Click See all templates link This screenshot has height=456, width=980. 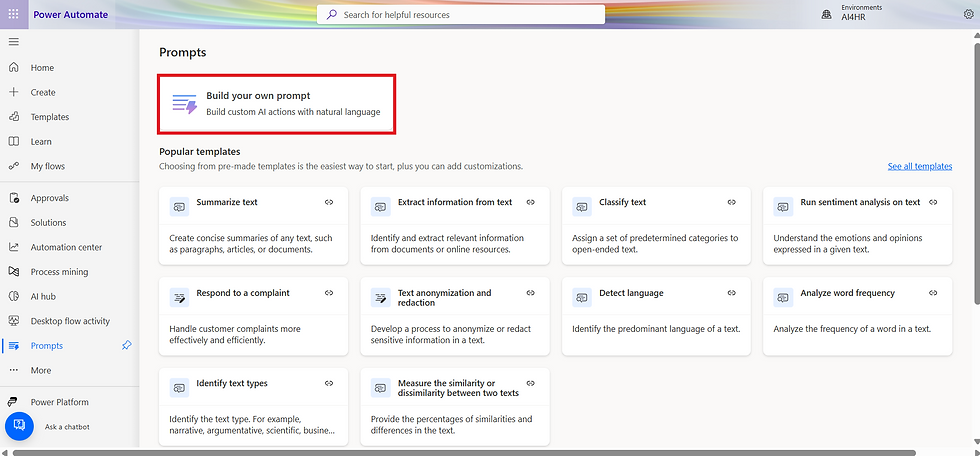click(919, 166)
